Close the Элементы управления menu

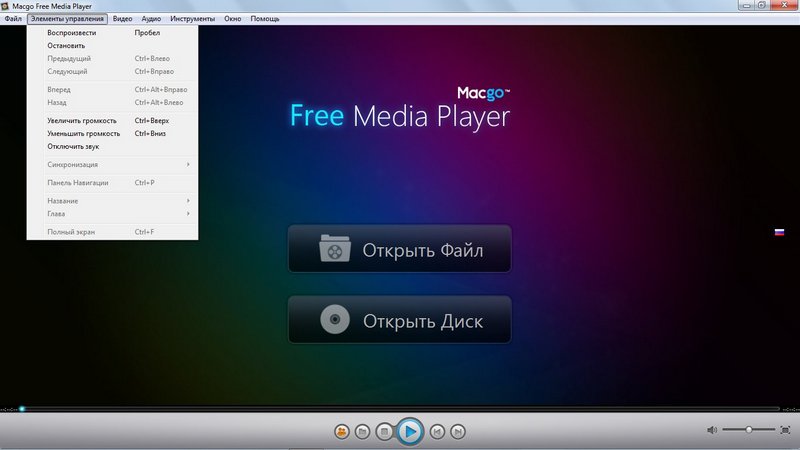67,19
